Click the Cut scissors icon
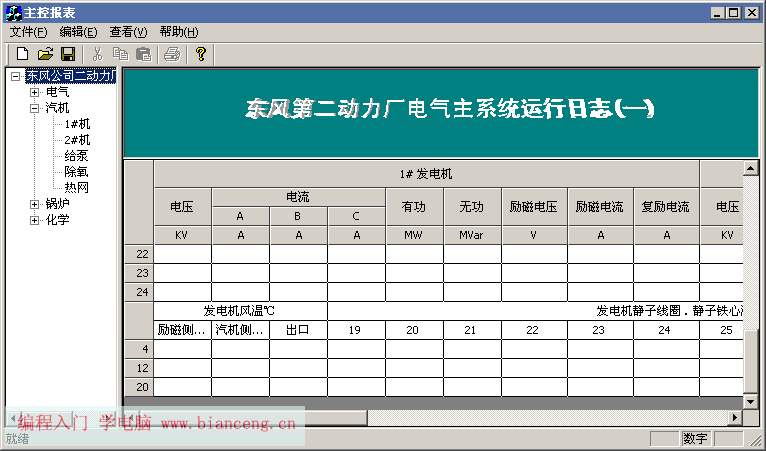 [x=98, y=54]
